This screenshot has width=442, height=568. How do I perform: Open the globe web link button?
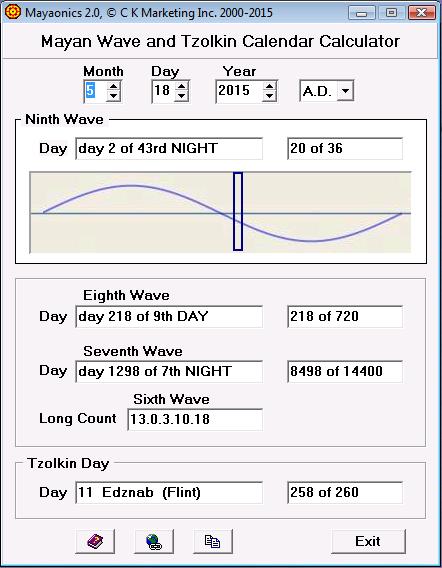[154, 541]
